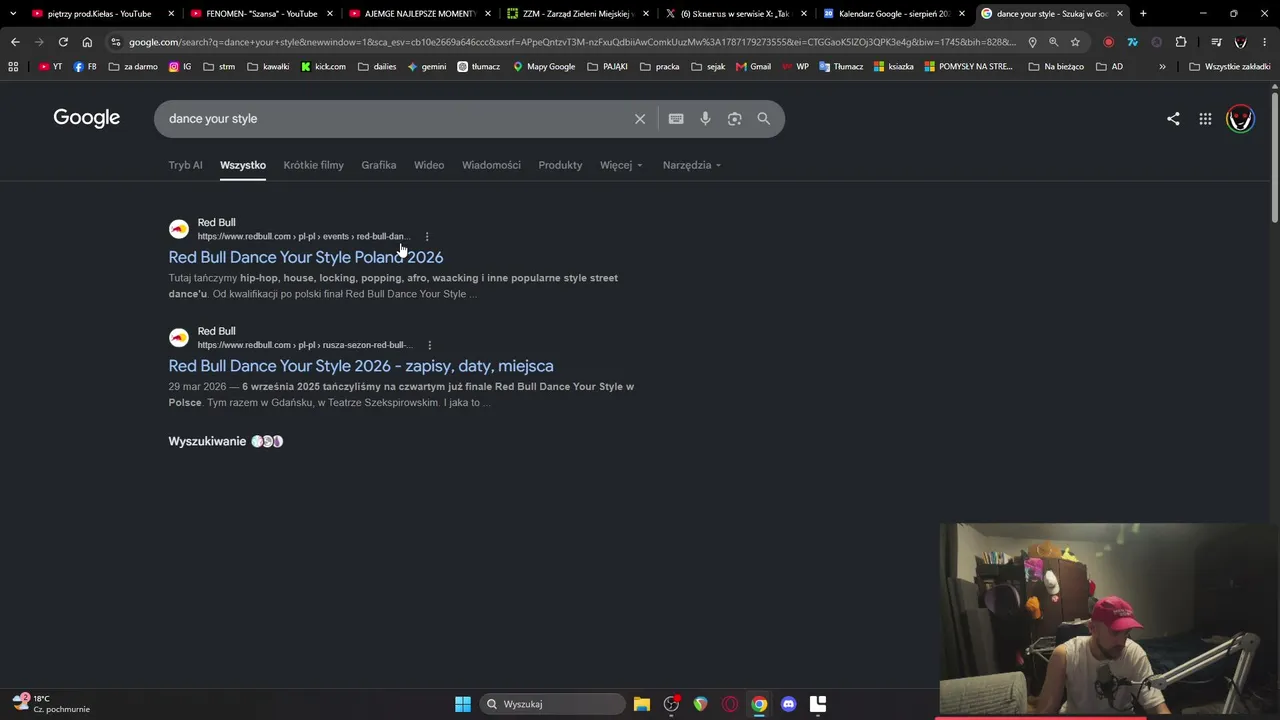Open the on-screen keyboard input tool
1280x720 pixels.
coord(676,119)
